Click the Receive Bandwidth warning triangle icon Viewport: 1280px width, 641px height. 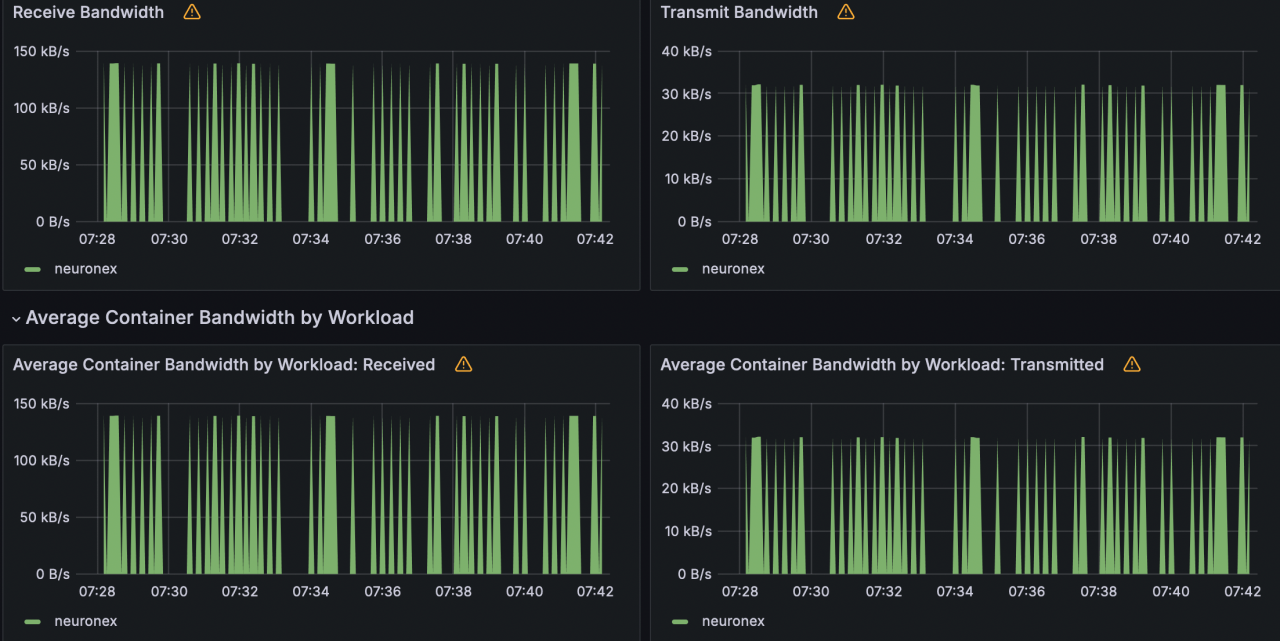point(192,12)
